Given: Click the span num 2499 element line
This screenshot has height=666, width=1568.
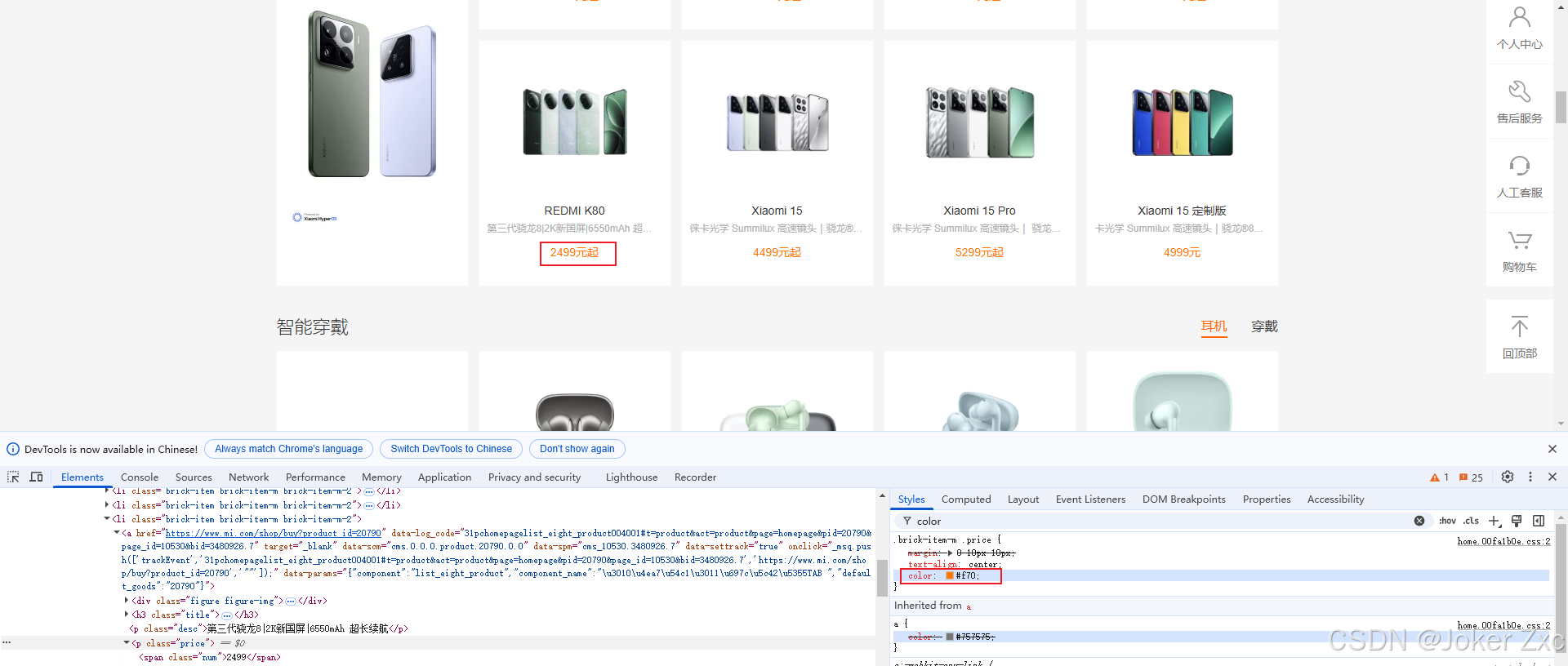Looking at the screenshot, I should pyautogui.click(x=210, y=657).
